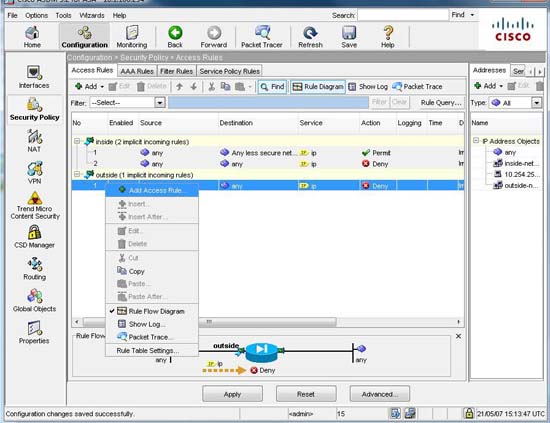The width and height of the screenshot is (550, 423).
Task: Click the Find button in rules toolbar
Action: (x=273, y=87)
